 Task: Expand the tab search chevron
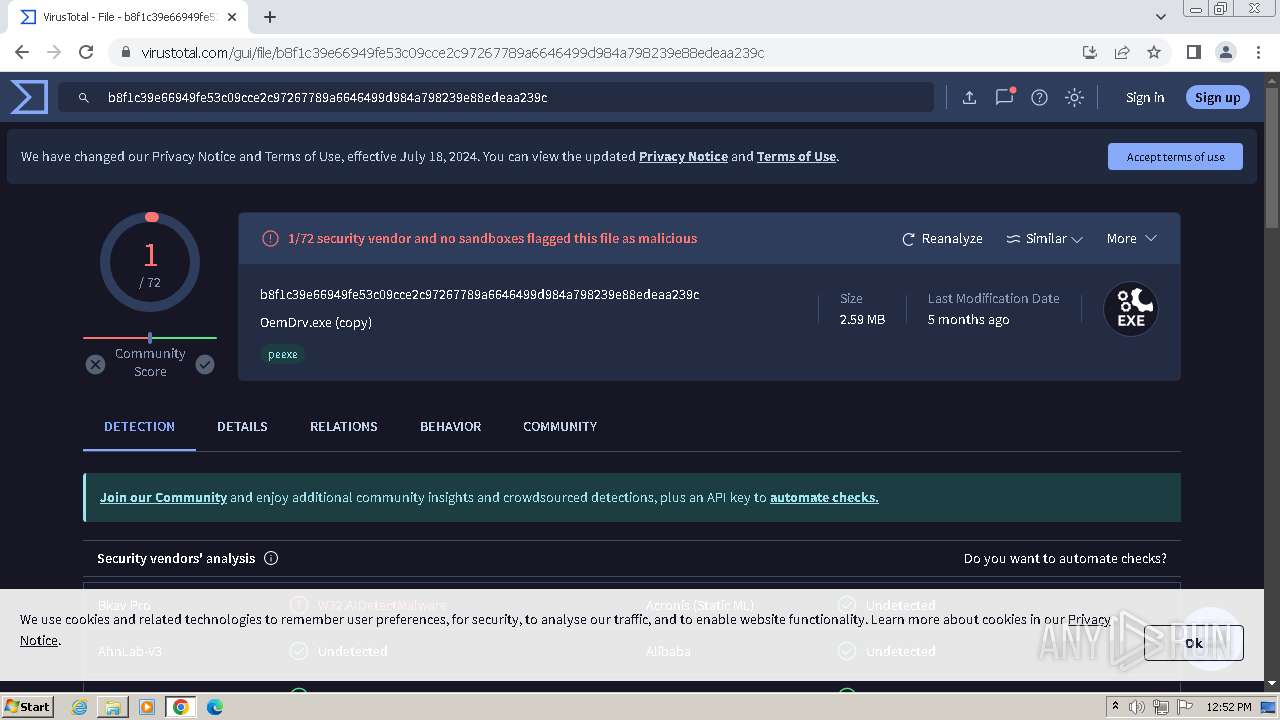tap(1160, 17)
